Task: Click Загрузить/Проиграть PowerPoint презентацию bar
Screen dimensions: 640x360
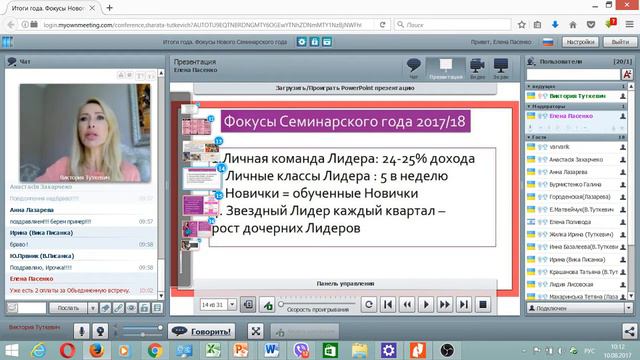Action: tap(345, 88)
